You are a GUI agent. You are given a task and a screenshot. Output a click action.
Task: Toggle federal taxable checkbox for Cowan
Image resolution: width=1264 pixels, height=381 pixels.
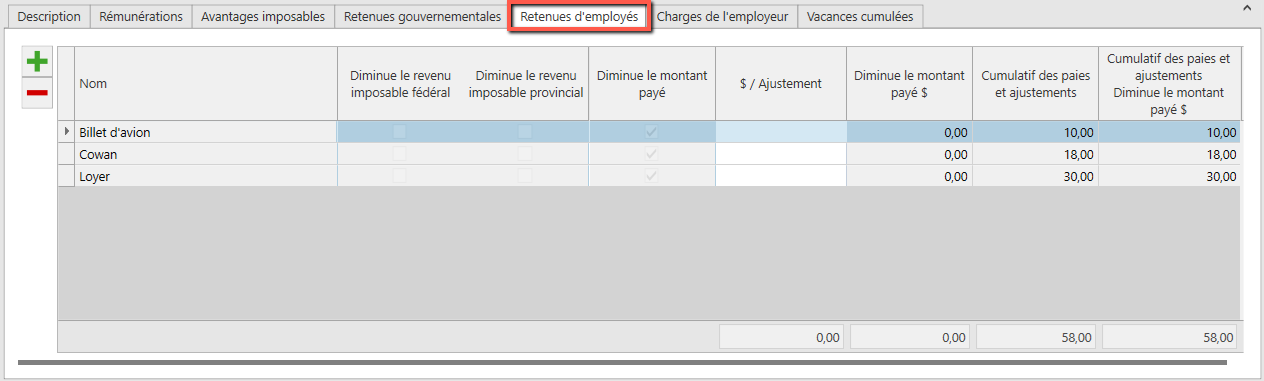400,154
